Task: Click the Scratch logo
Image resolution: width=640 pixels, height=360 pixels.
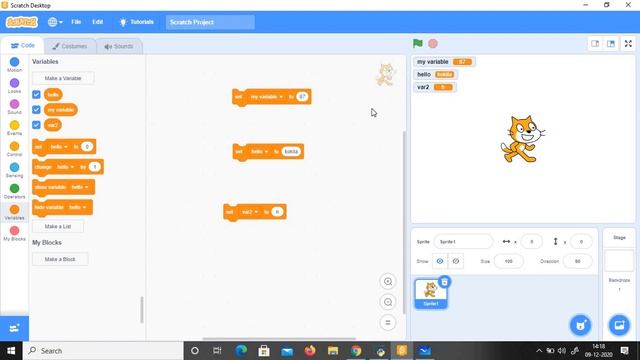Action: click(x=22, y=22)
